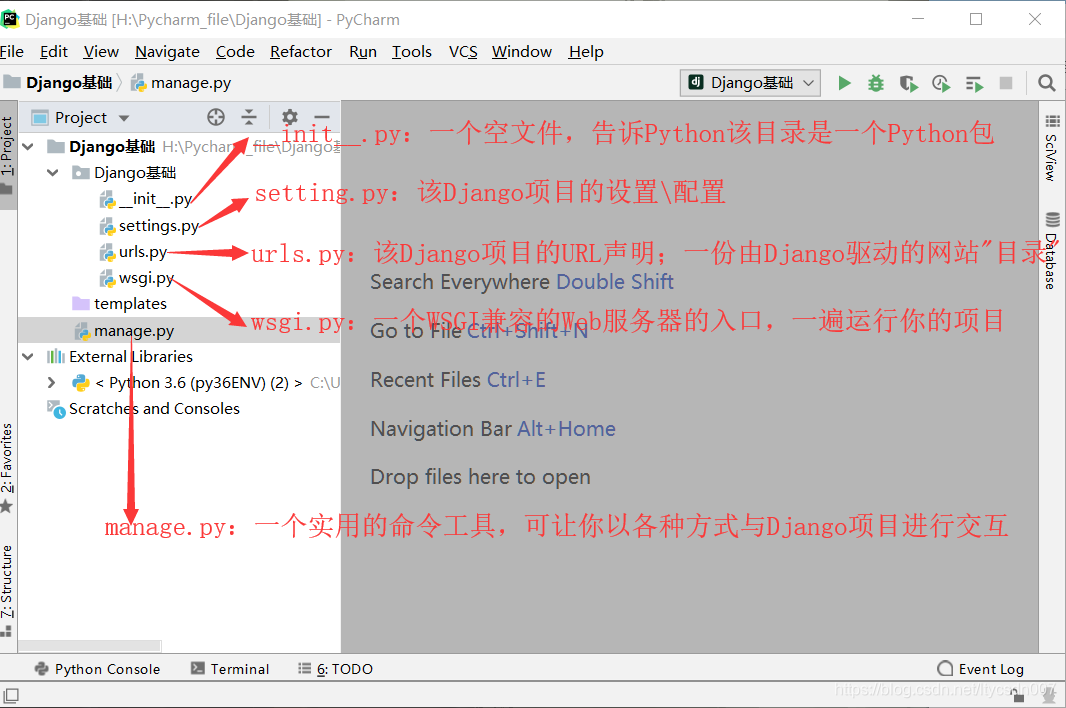The height and width of the screenshot is (708, 1066).
Task: Click the locate/scroll from source target icon
Action: tap(216, 117)
